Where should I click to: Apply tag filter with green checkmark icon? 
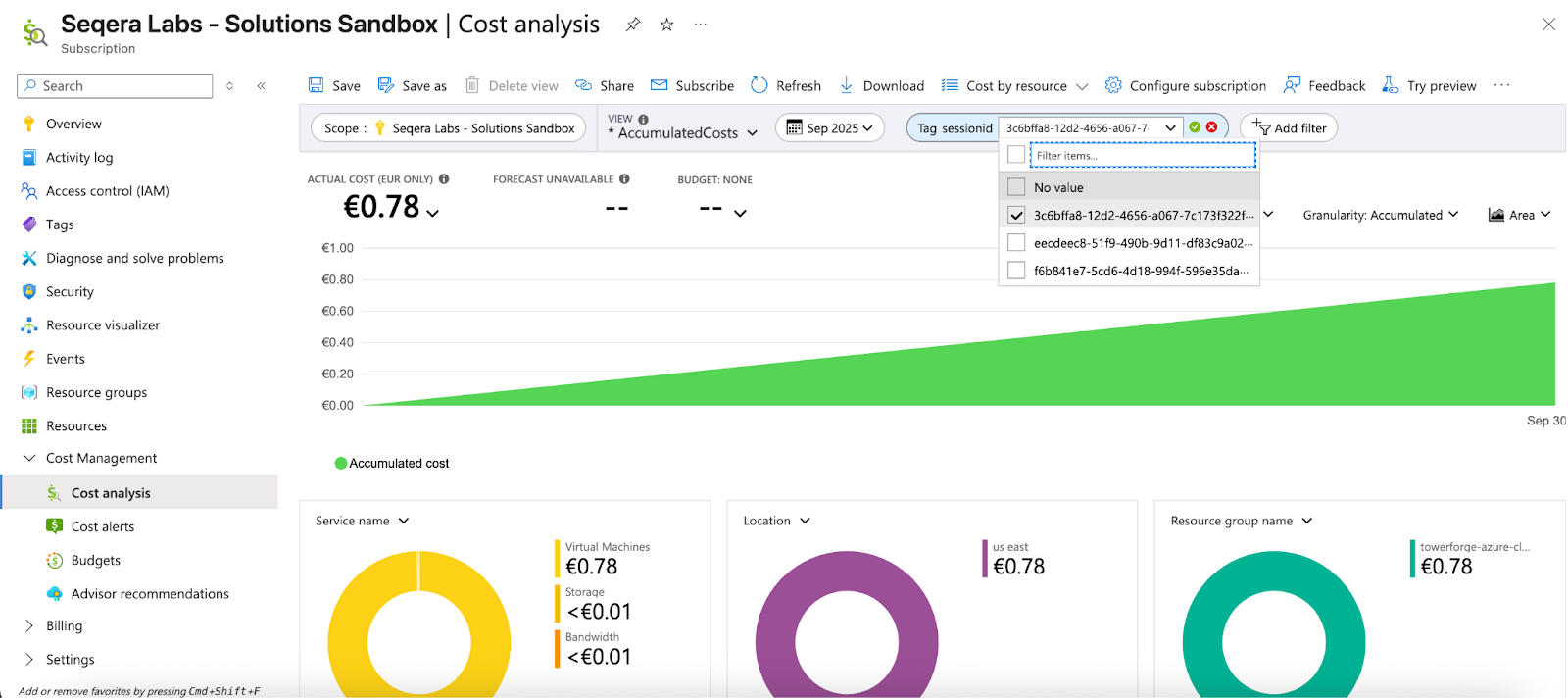click(x=1195, y=127)
